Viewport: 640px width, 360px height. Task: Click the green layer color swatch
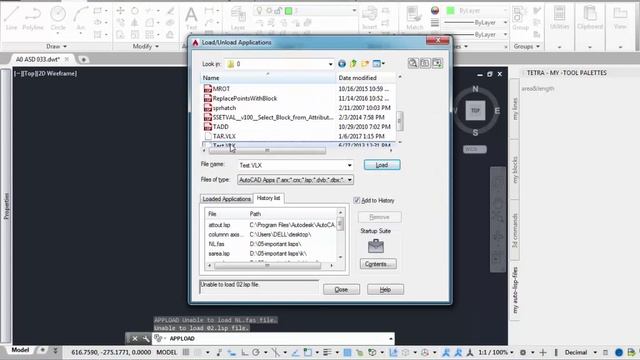click(x=289, y=11)
